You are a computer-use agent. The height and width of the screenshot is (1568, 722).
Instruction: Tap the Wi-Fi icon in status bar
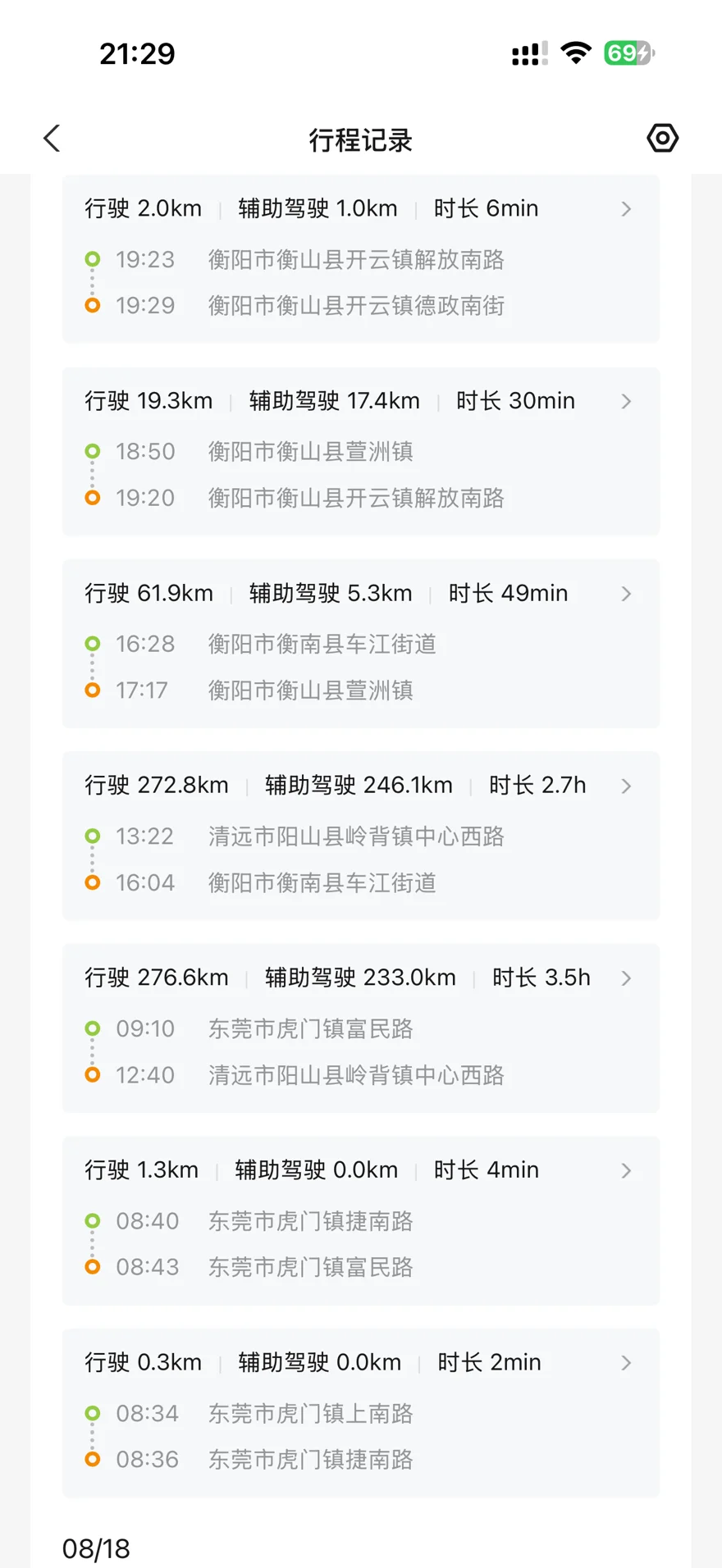pyautogui.click(x=576, y=53)
